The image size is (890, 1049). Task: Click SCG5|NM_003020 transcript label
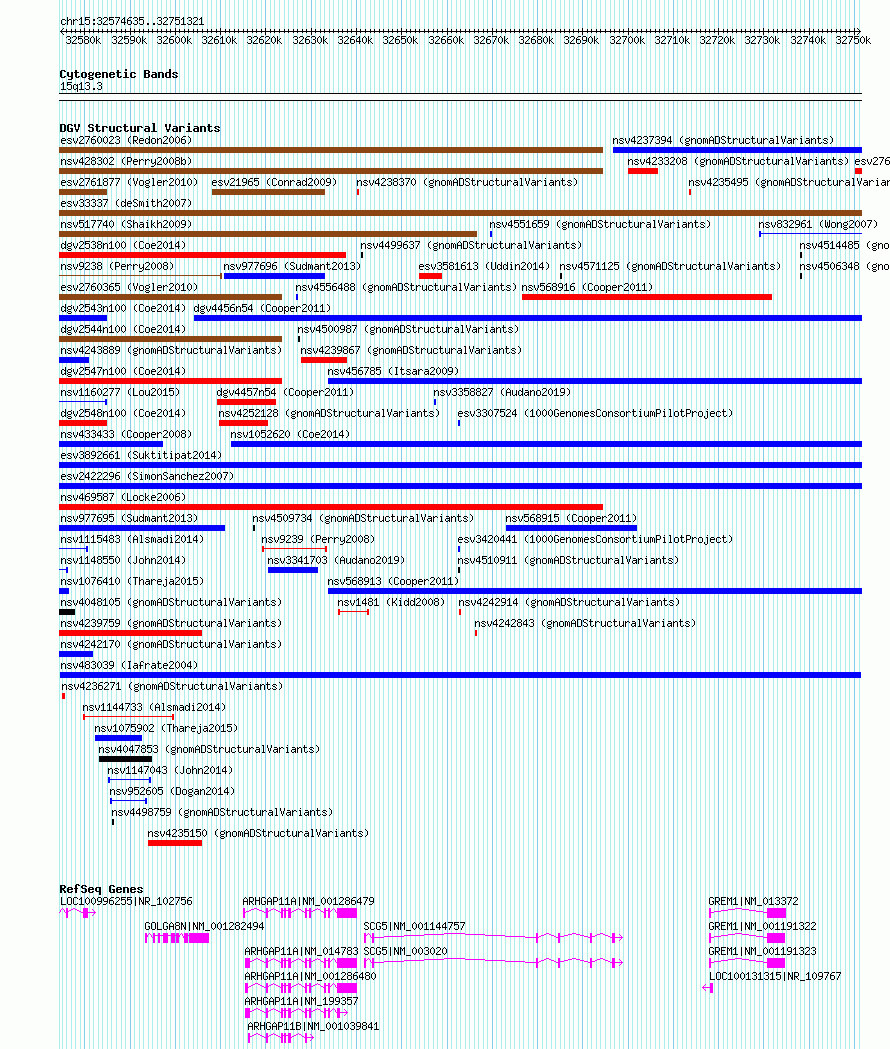click(x=406, y=951)
